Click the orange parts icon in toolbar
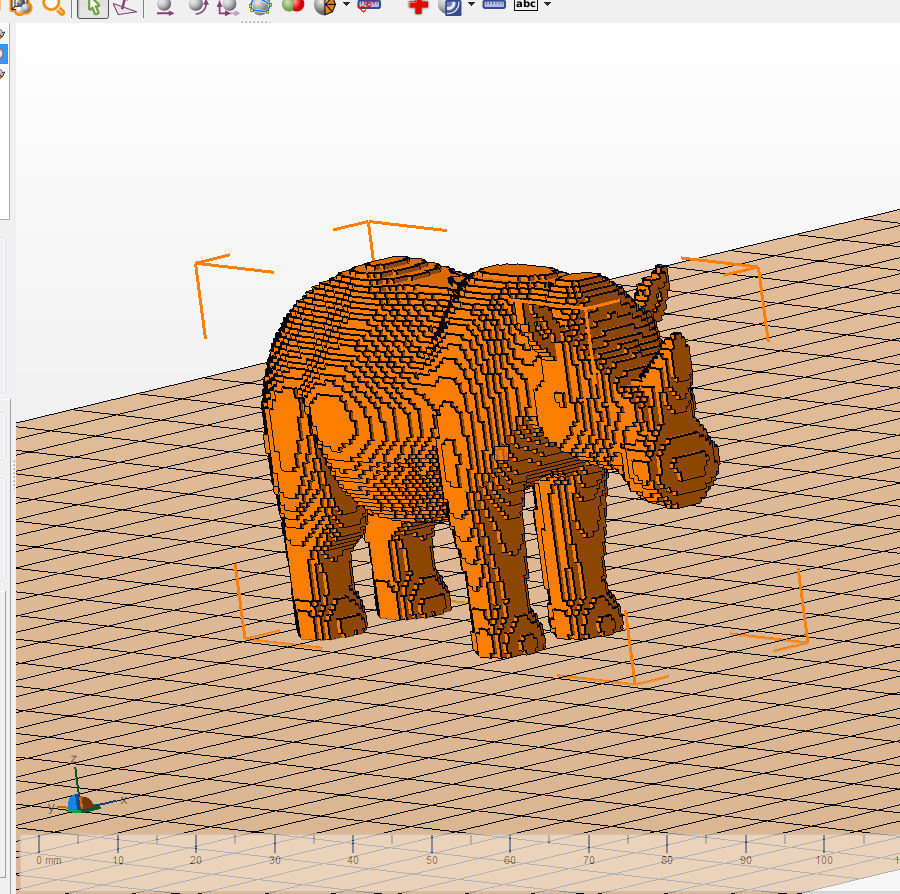 [x=21, y=6]
